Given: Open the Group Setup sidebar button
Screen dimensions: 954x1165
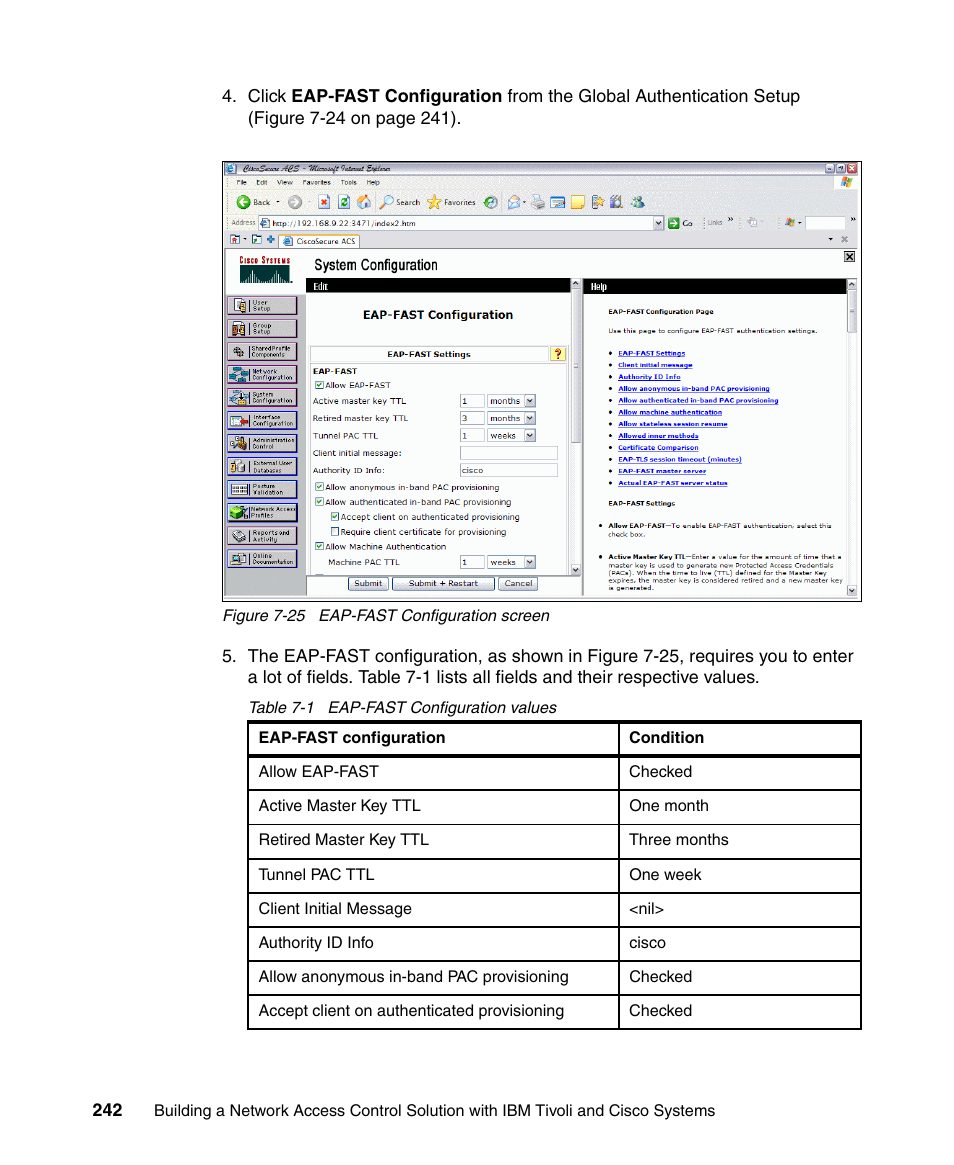Looking at the screenshot, I should tap(262, 328).
